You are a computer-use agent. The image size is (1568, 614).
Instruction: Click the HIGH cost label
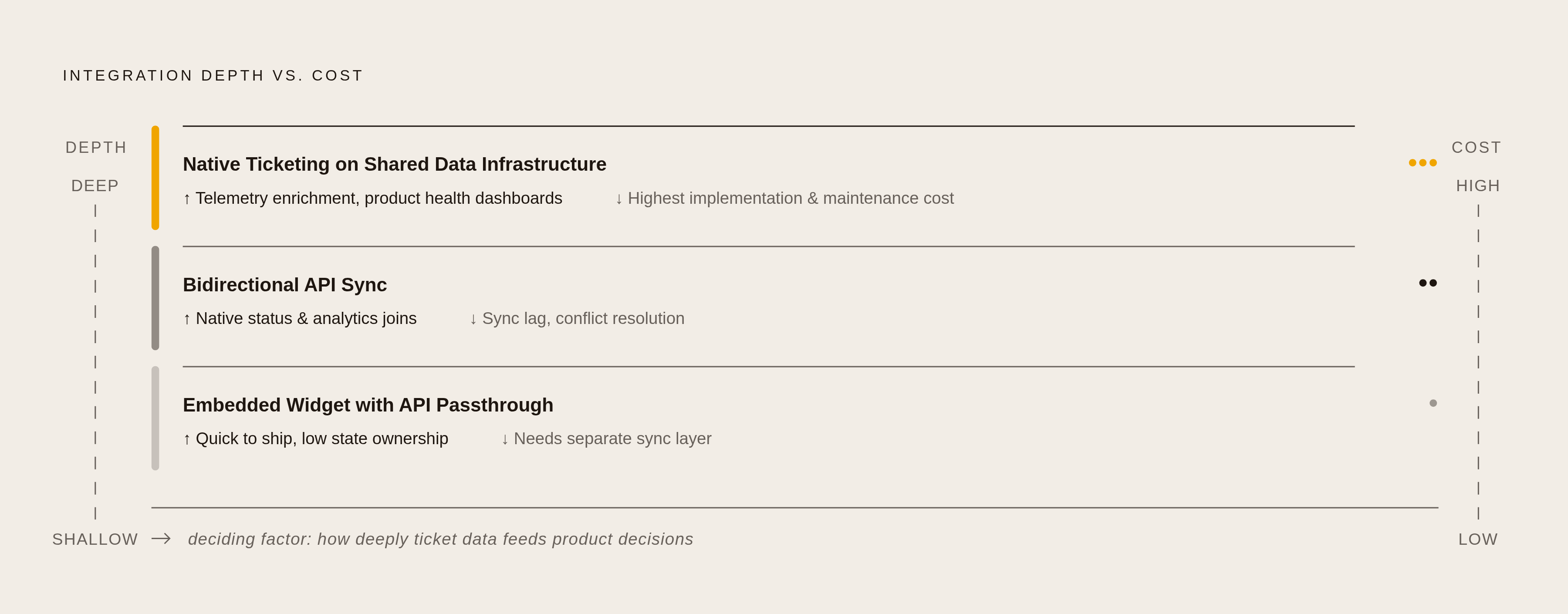(x=1478, y=186)
